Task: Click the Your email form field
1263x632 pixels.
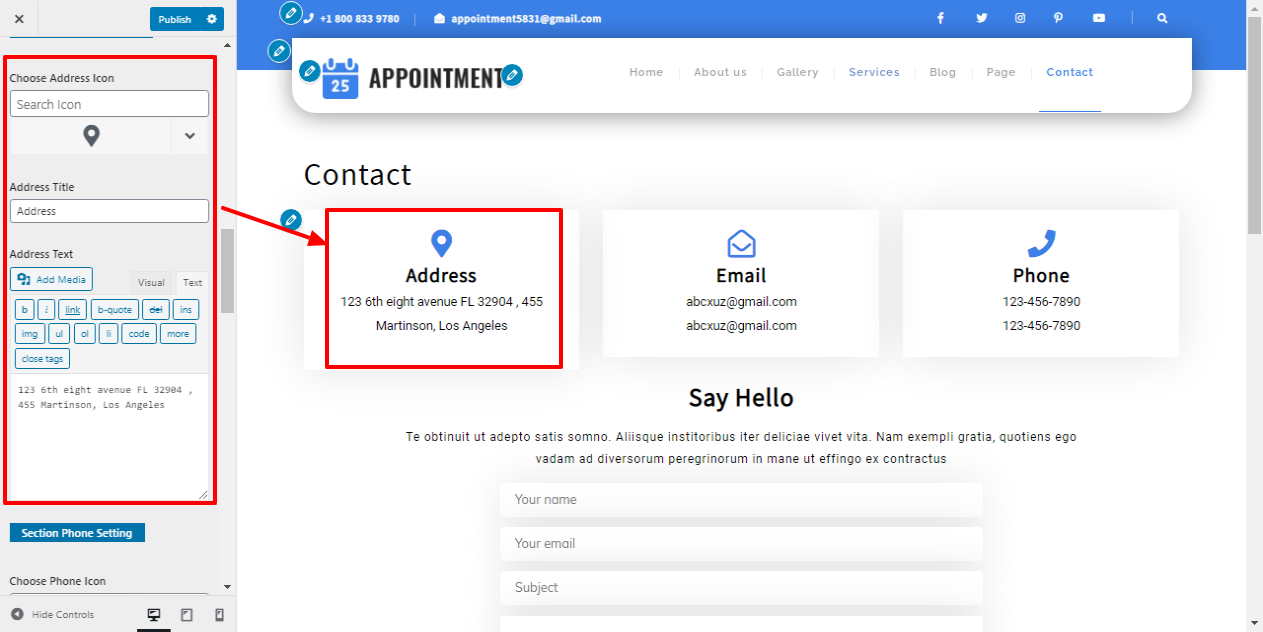Action: (741, 544)
